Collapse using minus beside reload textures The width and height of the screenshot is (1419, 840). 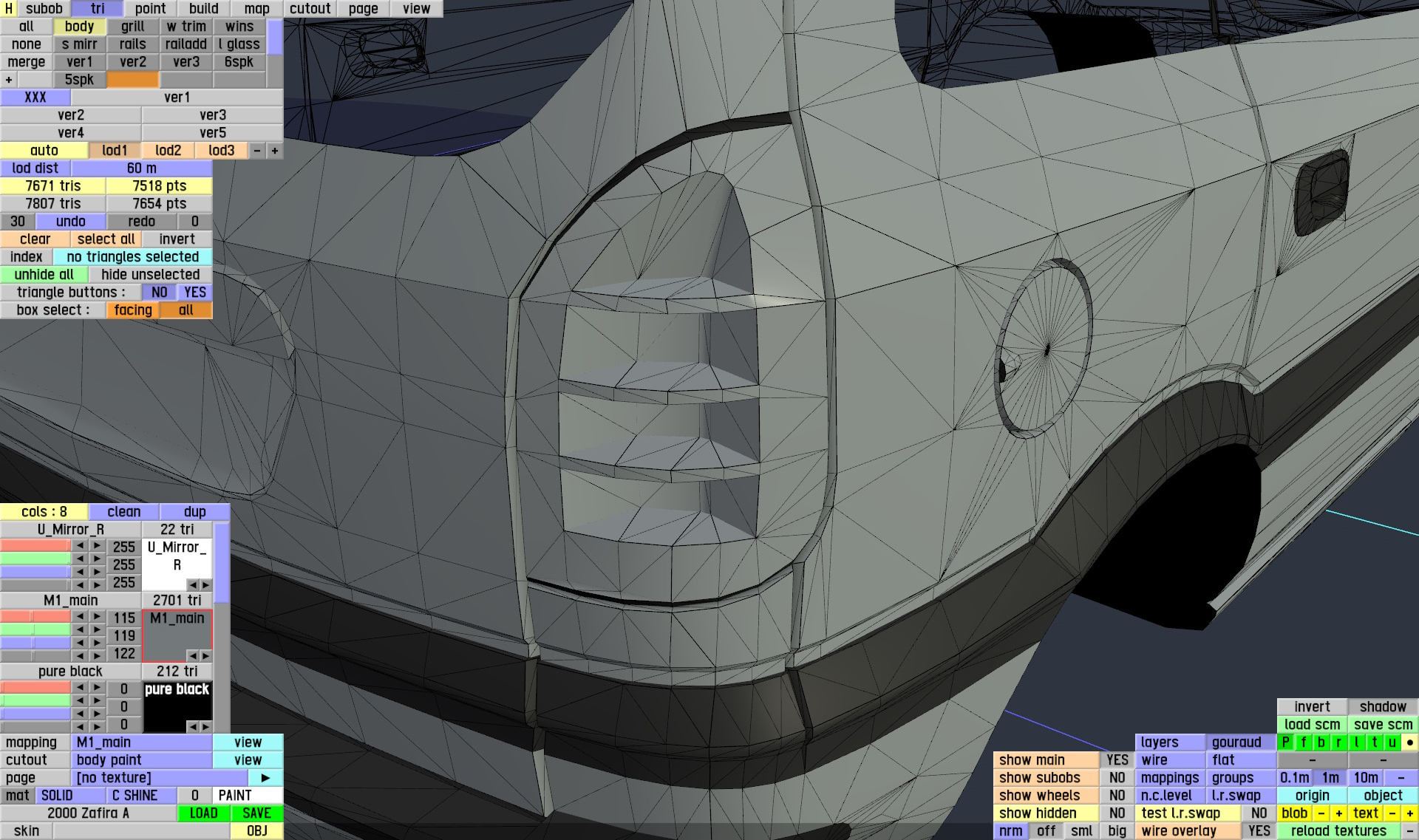(1410, 831)
